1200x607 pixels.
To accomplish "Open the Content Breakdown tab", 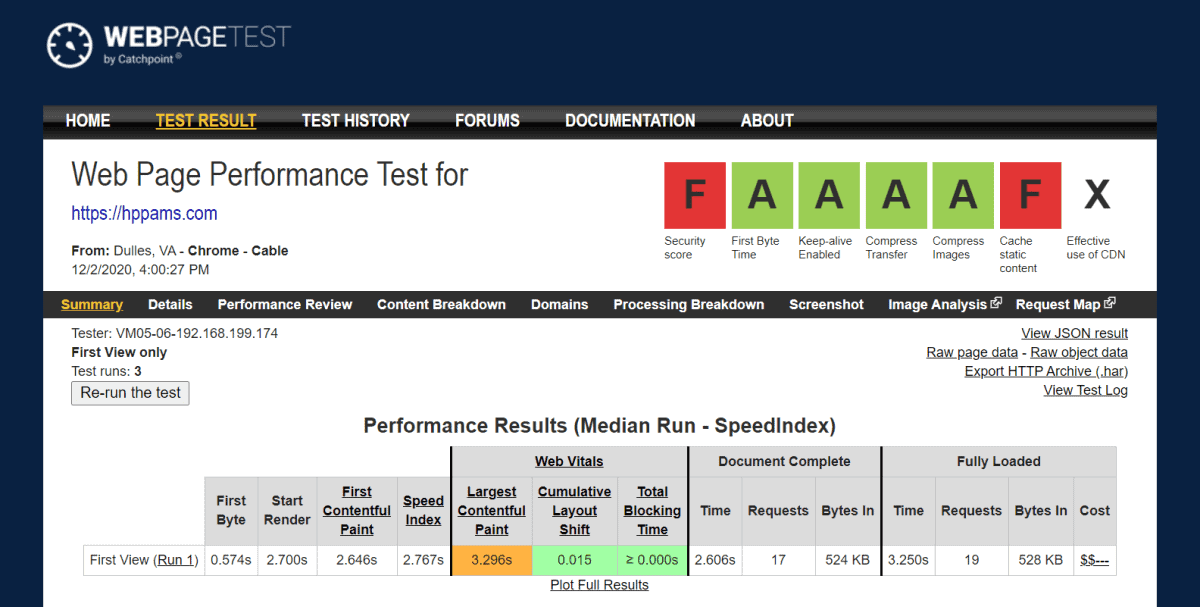I will 441,304.
